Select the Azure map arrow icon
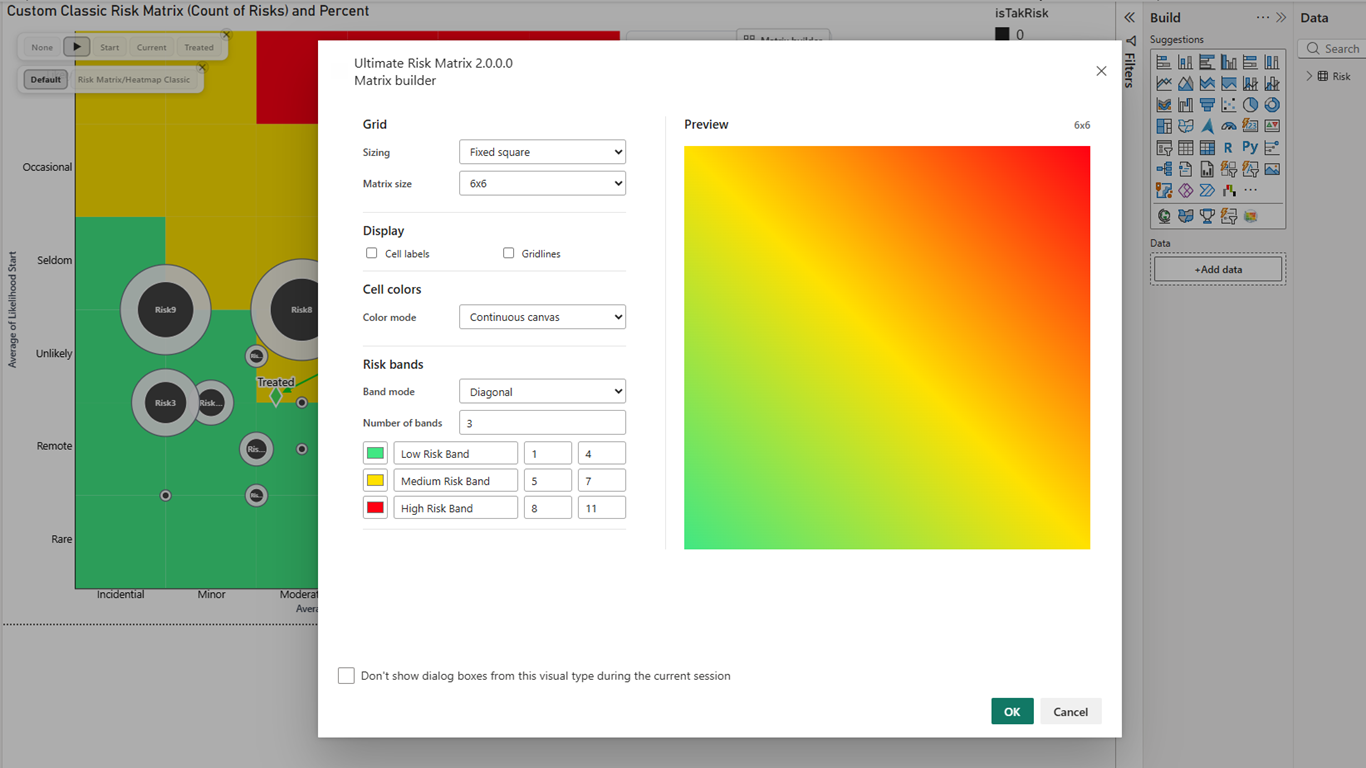 1207,126
